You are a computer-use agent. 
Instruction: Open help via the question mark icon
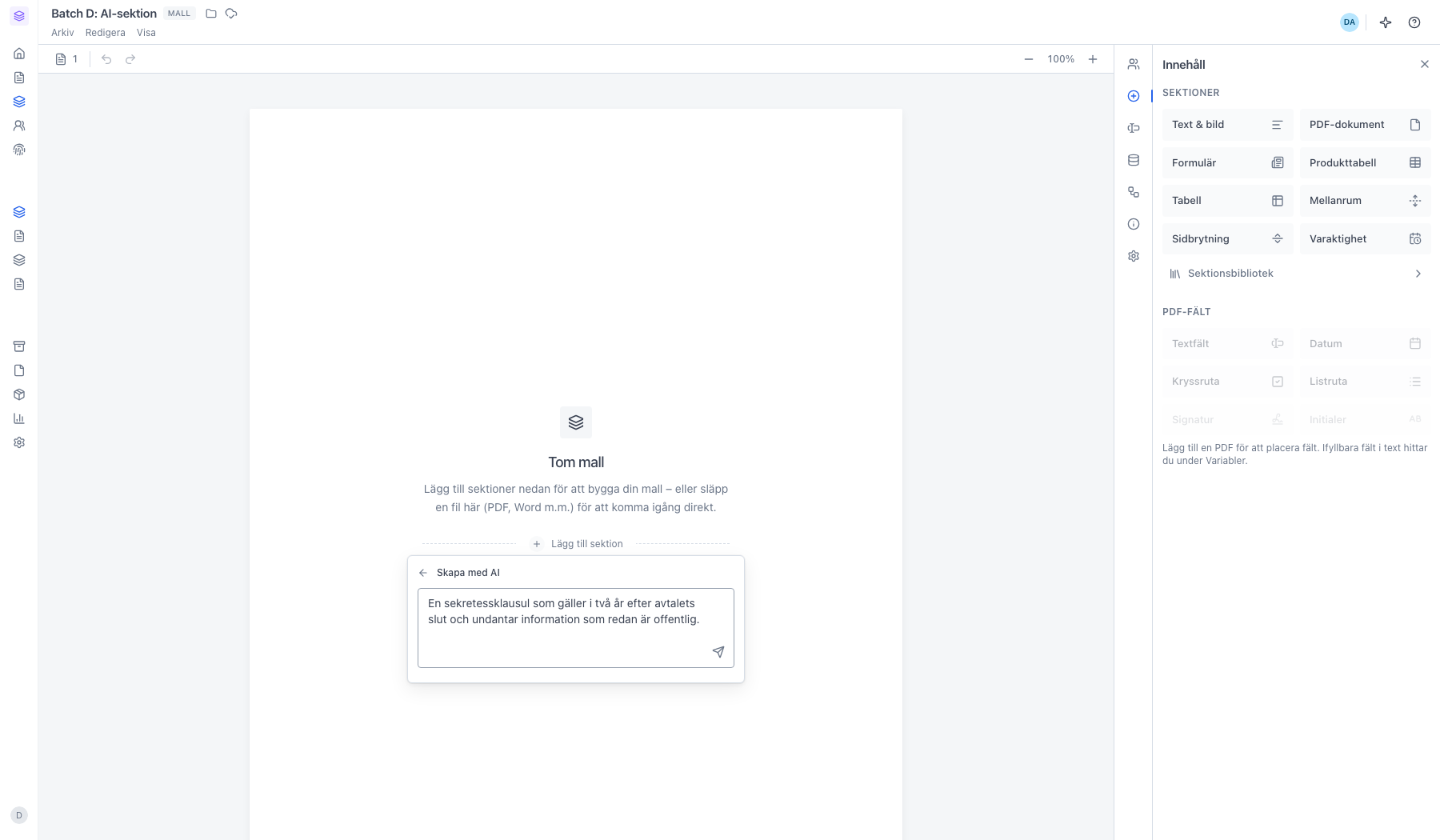pyautogui.click(x=1414, y=22)
